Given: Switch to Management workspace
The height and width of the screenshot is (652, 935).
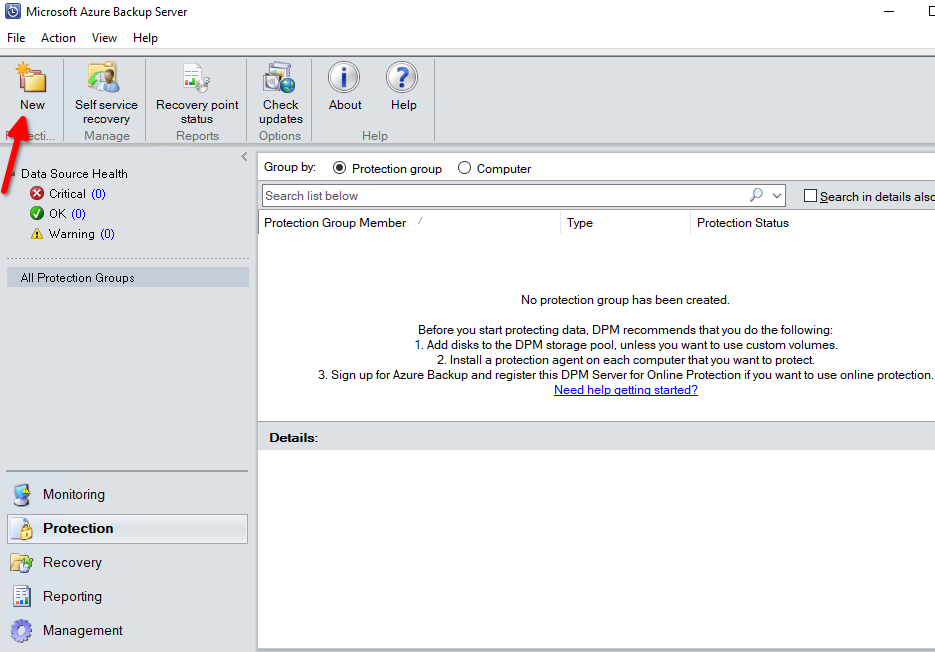Looking at the screenshot, I should pyautogui.click(x=128, y=631).
